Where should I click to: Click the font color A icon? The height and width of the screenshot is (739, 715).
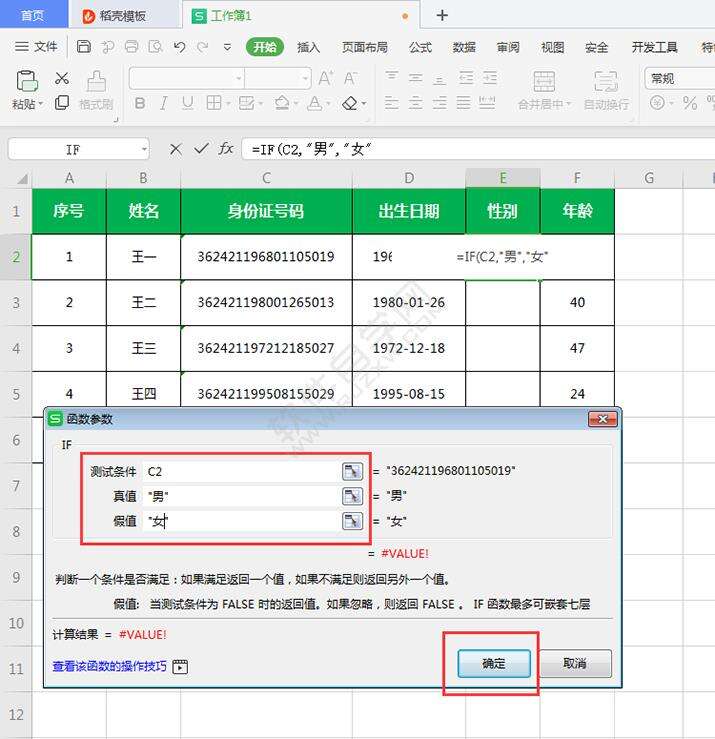(314, 103)
